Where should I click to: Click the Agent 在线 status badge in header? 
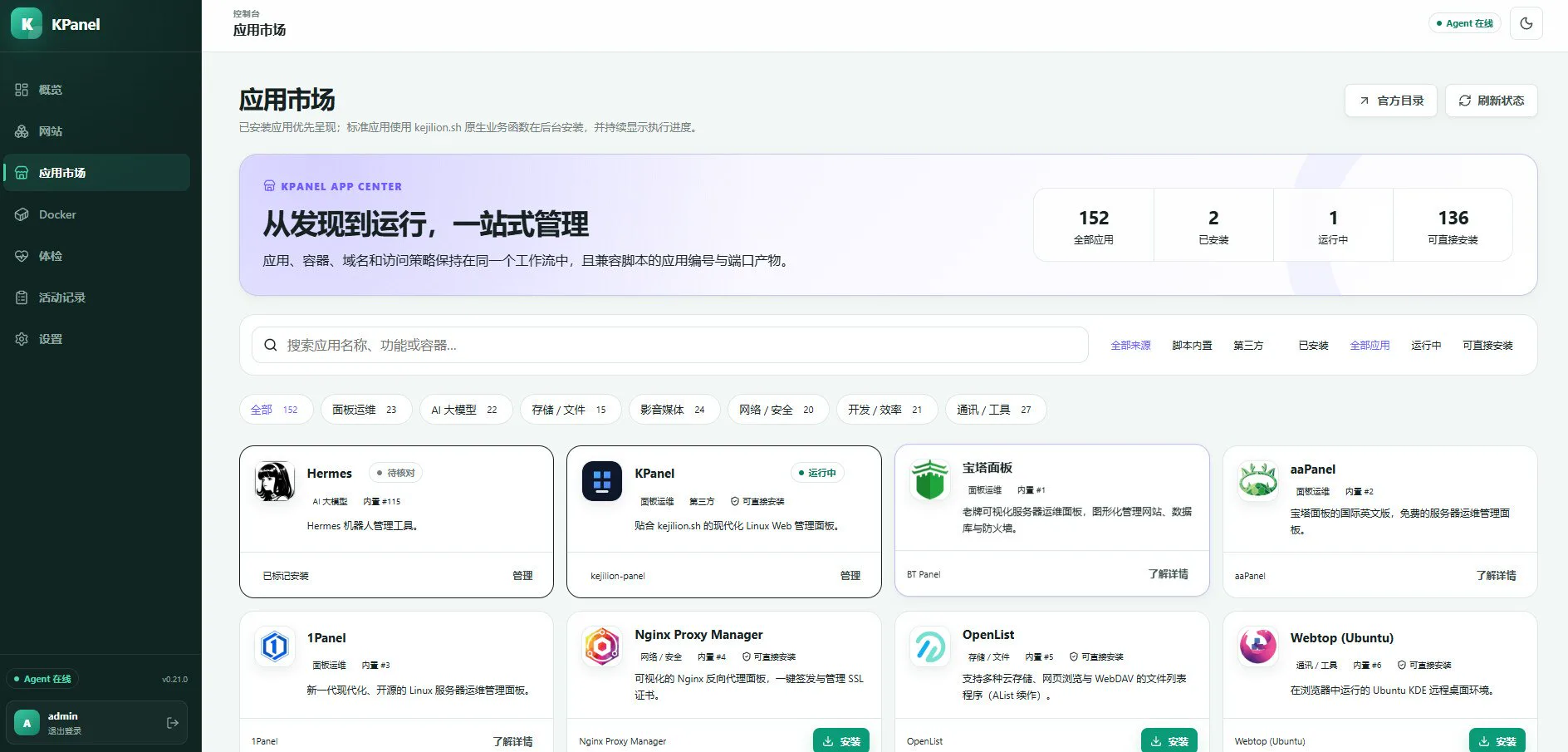1465,23
